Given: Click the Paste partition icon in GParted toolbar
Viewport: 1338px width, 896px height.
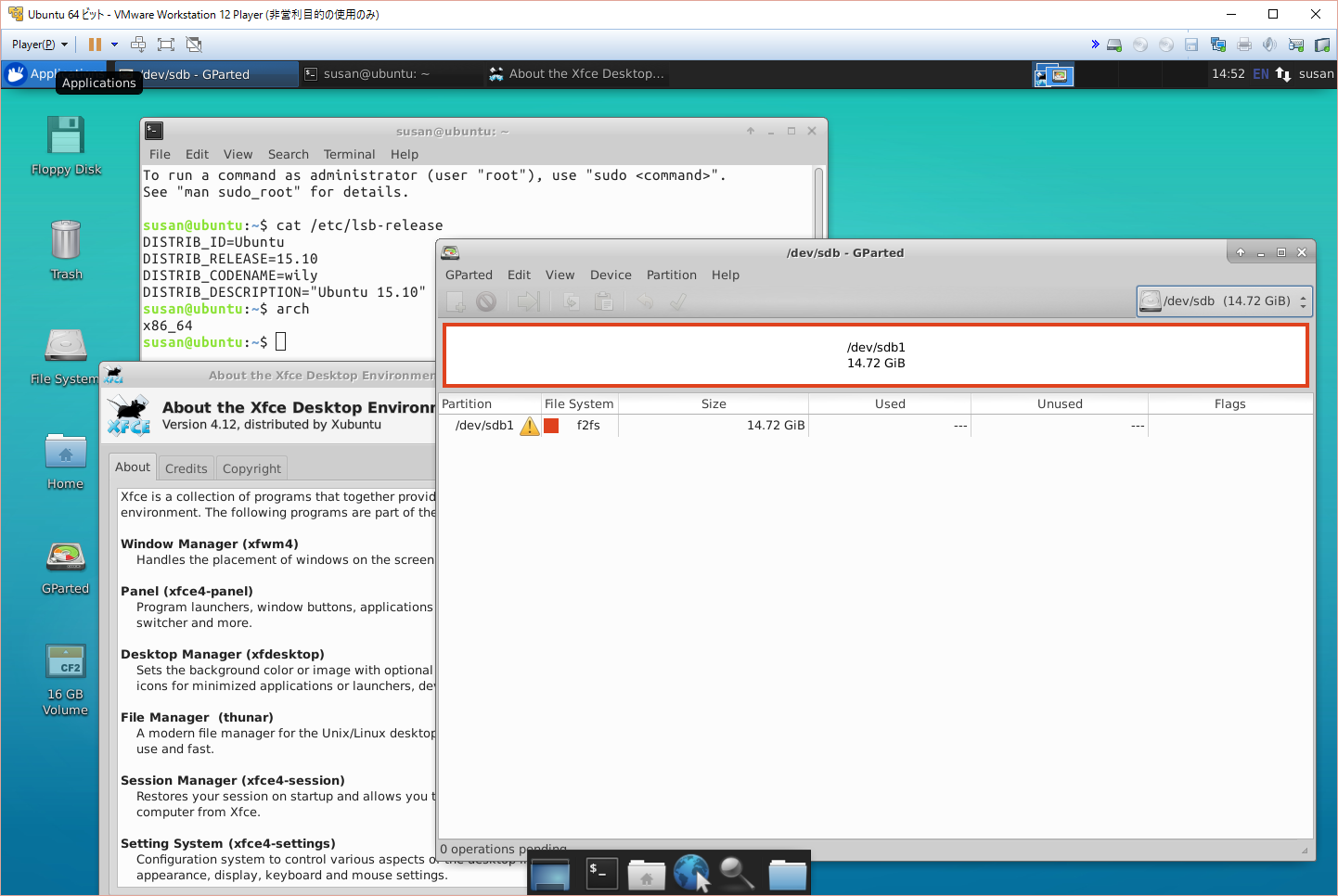Looking at the screenshot, I should [603, 301].
